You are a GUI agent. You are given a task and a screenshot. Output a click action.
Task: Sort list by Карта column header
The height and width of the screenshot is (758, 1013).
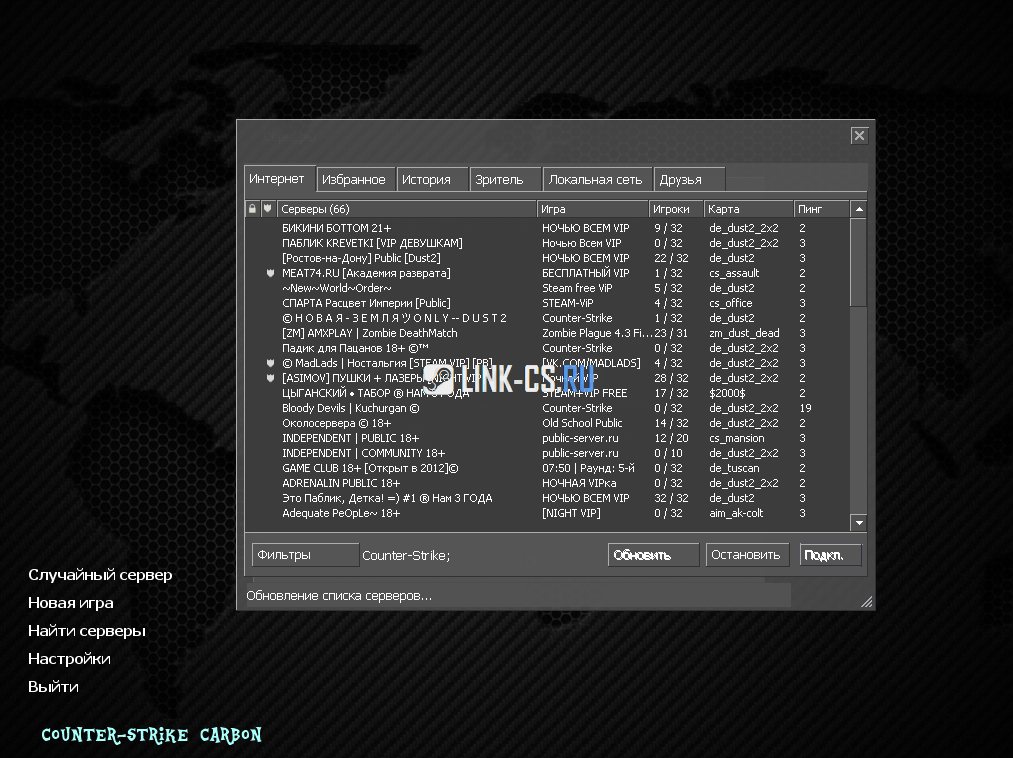tap(747, 209)
